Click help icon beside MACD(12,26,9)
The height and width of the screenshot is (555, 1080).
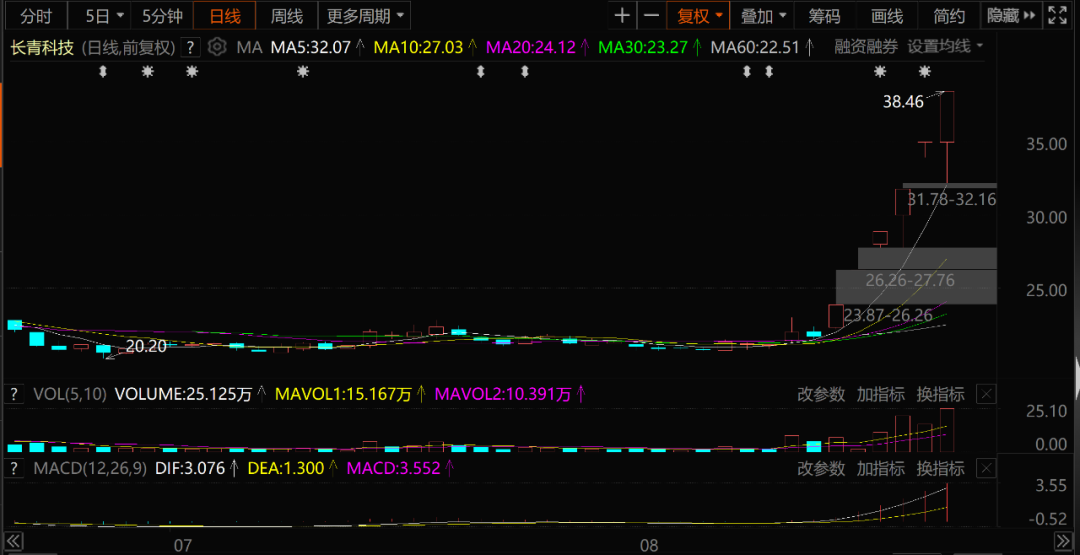[14, 469]
